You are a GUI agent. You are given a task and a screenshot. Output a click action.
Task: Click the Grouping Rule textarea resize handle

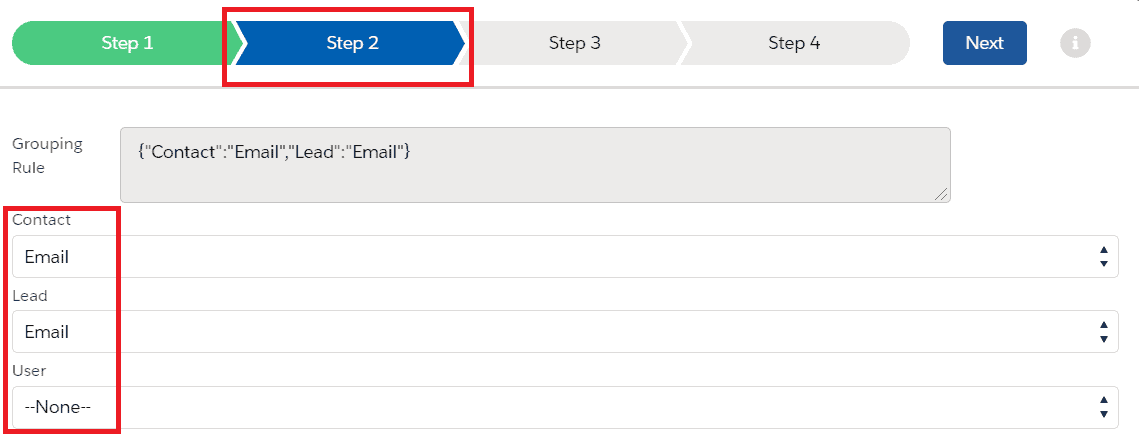(x=941, y=194)
